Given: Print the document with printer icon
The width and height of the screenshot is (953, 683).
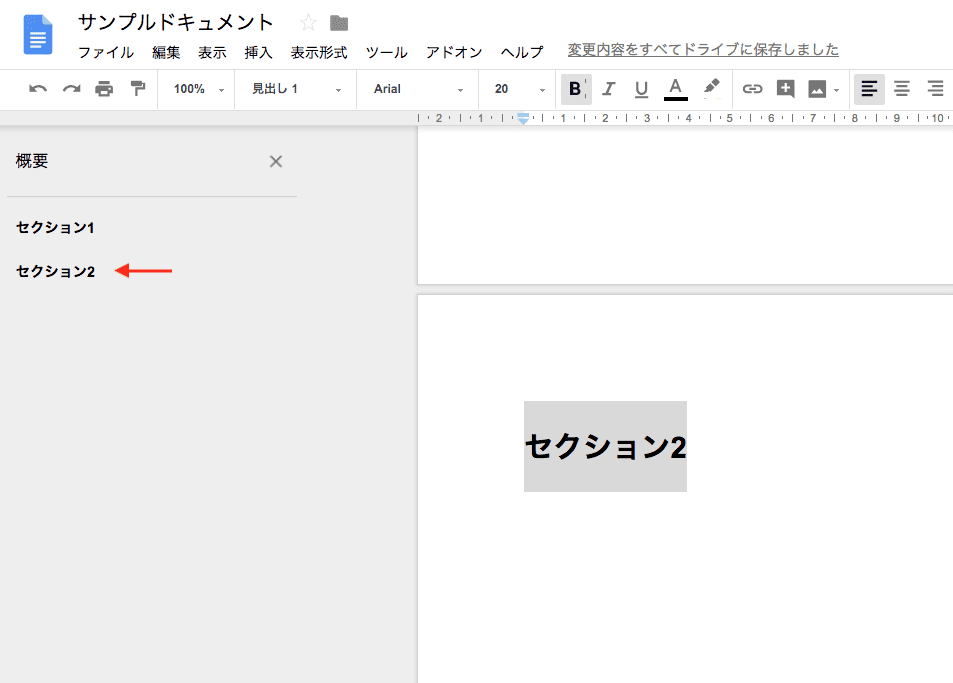Looking at the screenshot, I should pyautogui.click(x=104, y=89).
